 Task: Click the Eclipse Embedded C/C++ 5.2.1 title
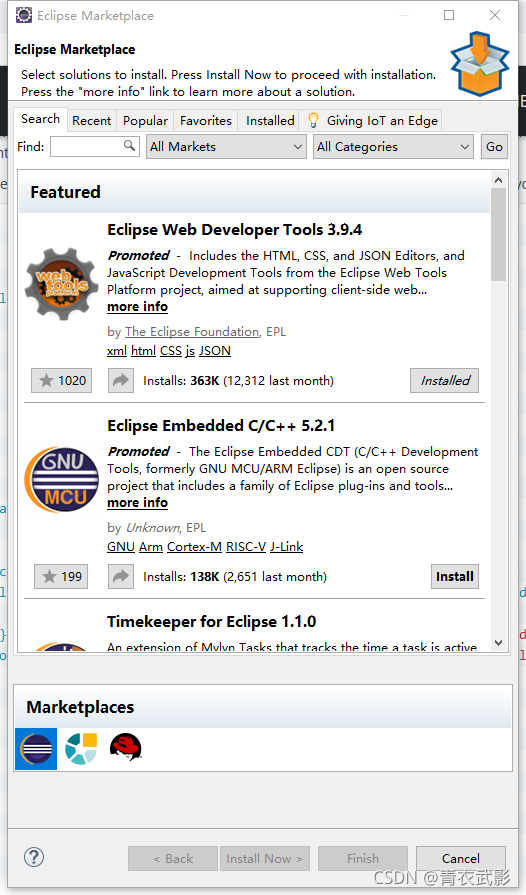221,426
